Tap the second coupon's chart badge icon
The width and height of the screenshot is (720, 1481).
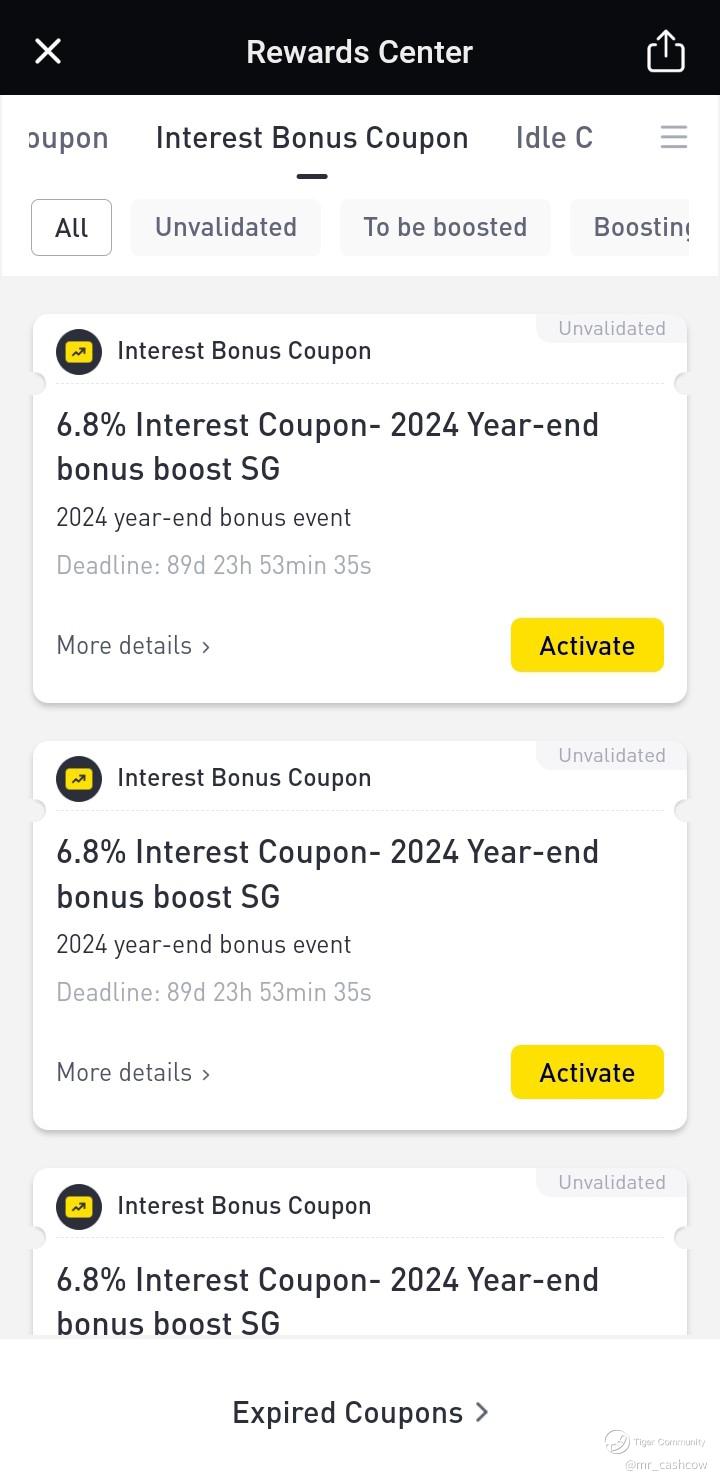click(79, 779)
